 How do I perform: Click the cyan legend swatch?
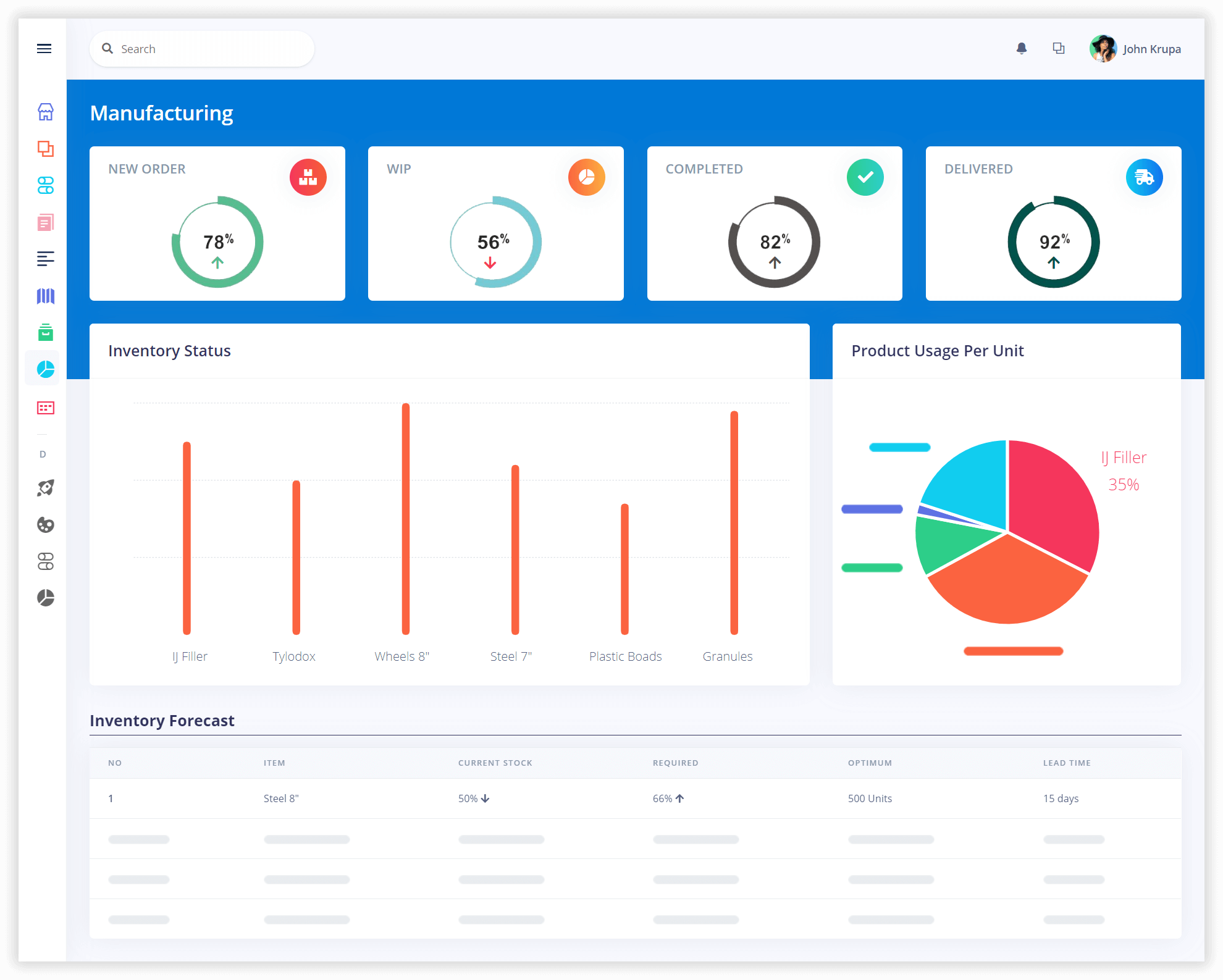[x=900, y=447]
